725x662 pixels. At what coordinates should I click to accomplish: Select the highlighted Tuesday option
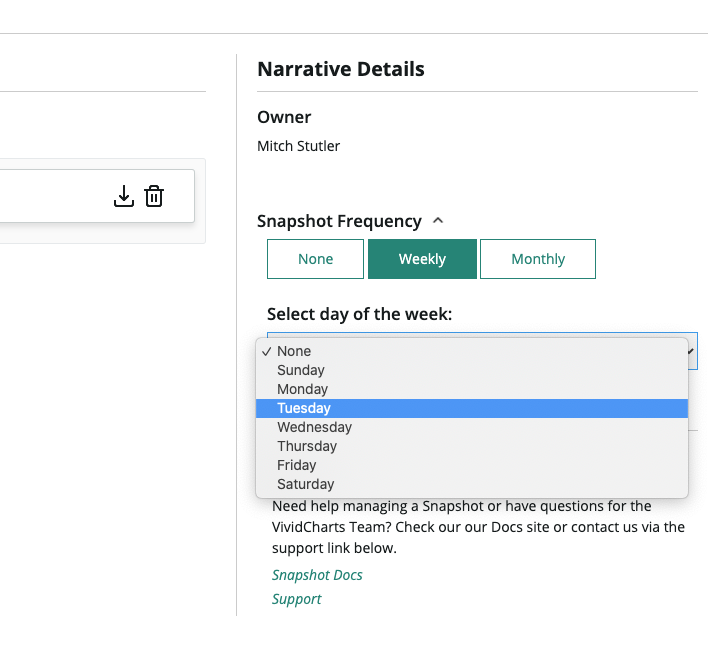pyautogui.click(x=472, y=408)
